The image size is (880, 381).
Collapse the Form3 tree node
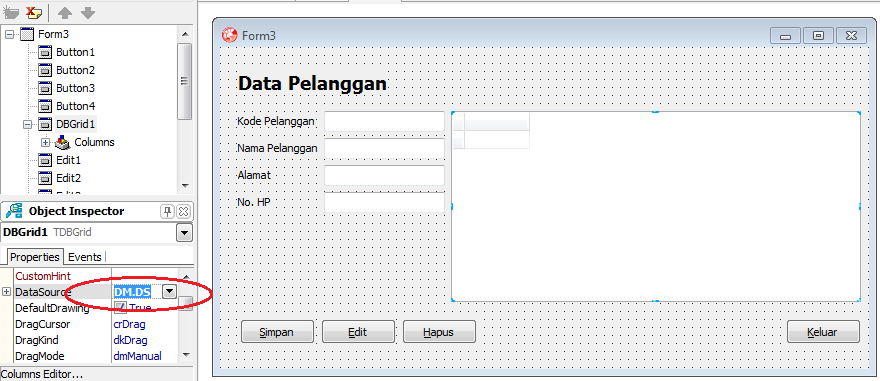pos(9,34)
